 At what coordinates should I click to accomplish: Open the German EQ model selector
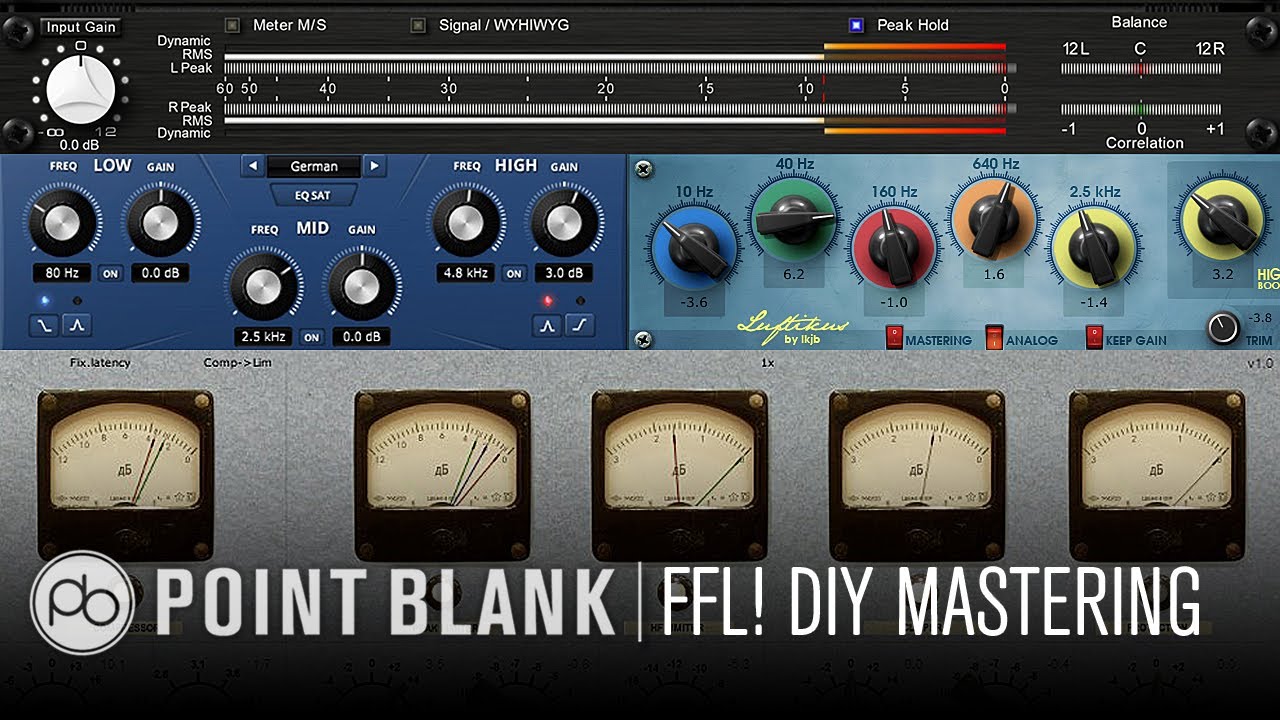[314, 166]
